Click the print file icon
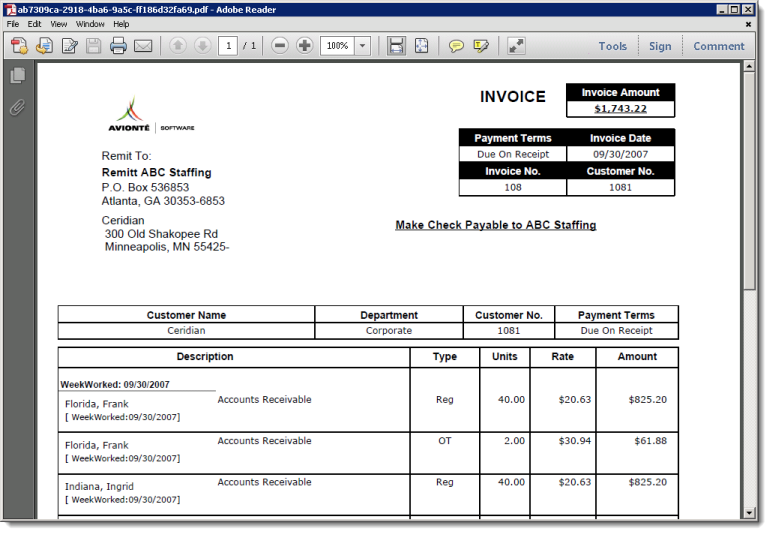Viewport: 770px width, 533px height. (x=118, y=46)
